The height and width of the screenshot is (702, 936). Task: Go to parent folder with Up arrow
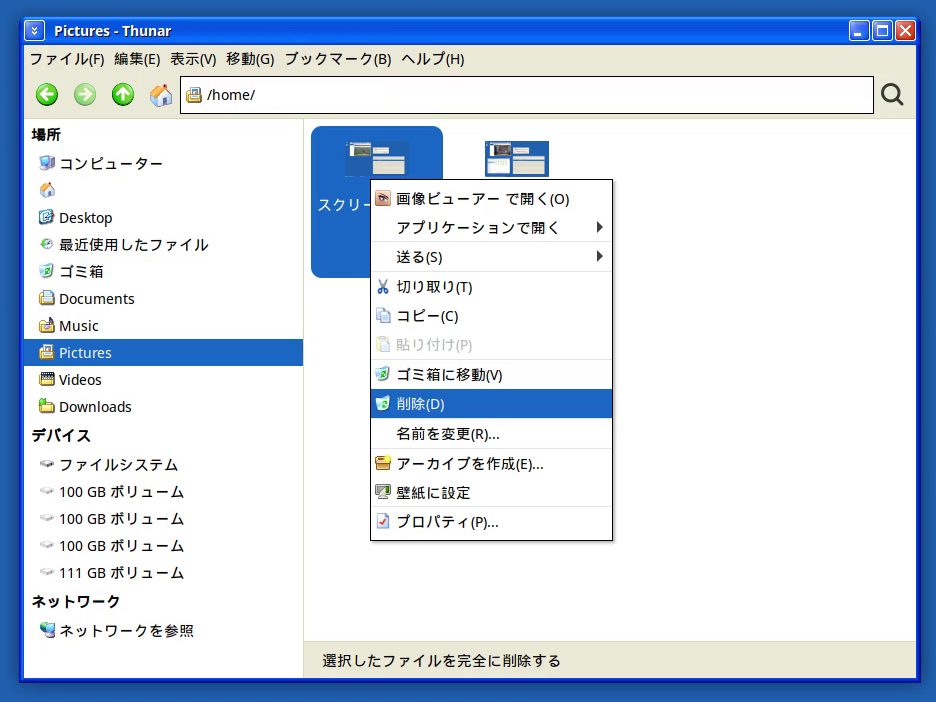click(x=123, y=95)
